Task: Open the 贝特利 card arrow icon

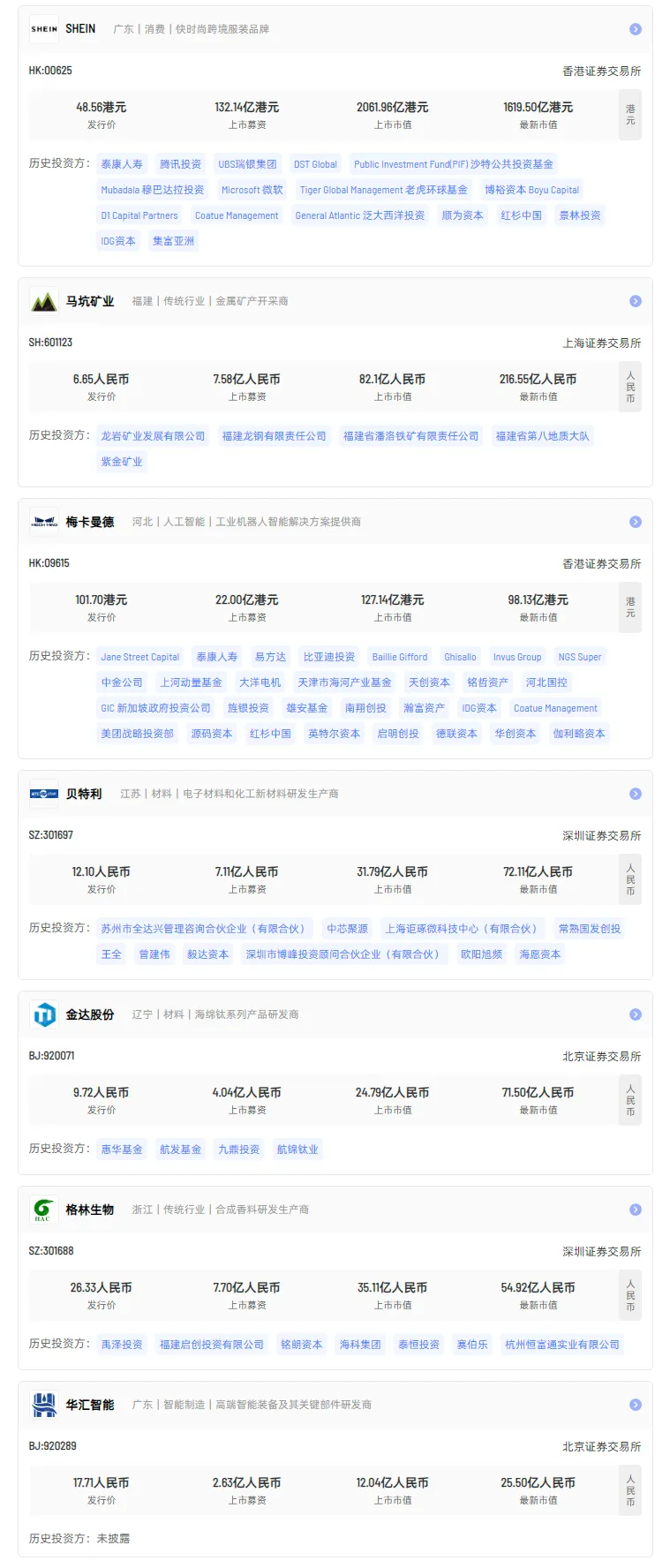Action: (x=635, y=794)
